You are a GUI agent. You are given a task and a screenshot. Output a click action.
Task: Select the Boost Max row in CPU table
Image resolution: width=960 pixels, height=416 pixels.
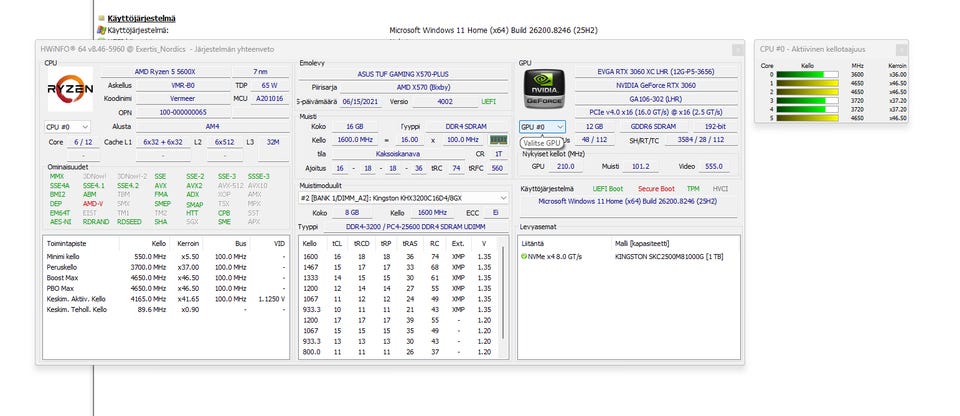[166, 278]
